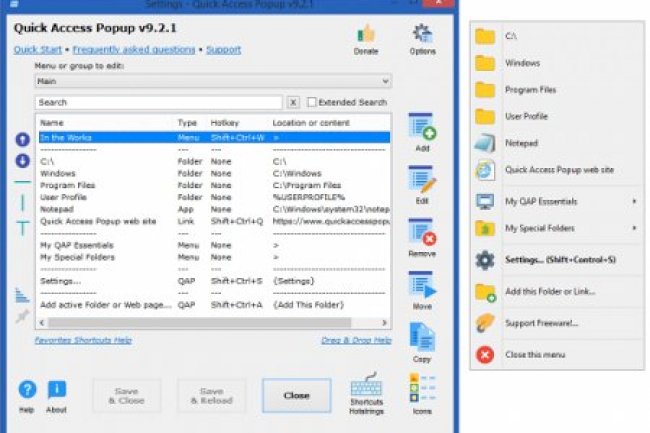Open Frequently asked questions link
Image resolution: width=650 pixels, height=433 pixels.
(x=134, y=50)
